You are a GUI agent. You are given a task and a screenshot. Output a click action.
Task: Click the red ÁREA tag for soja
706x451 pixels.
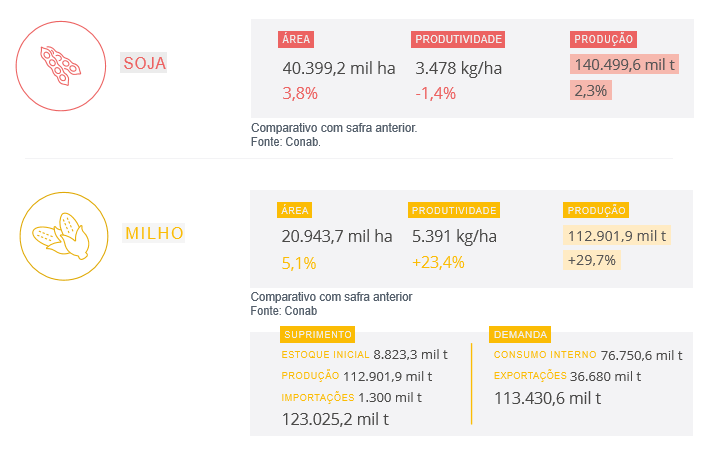tap(296, 39)
